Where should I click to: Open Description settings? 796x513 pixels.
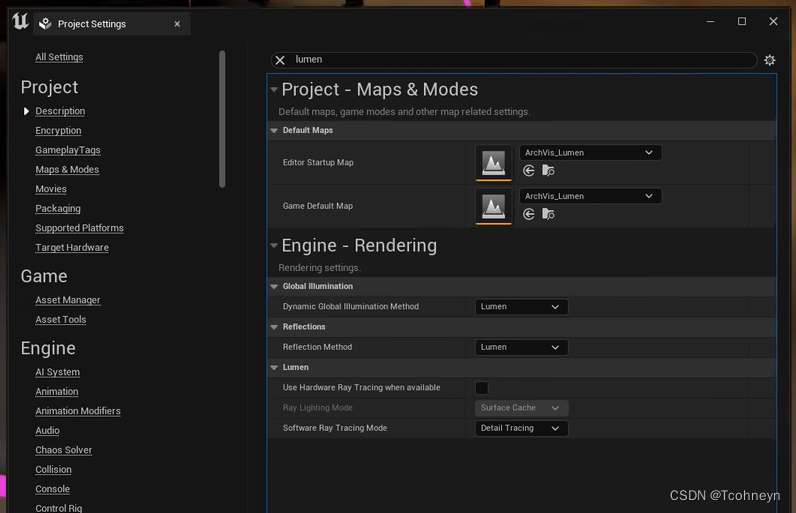point(60,111)
